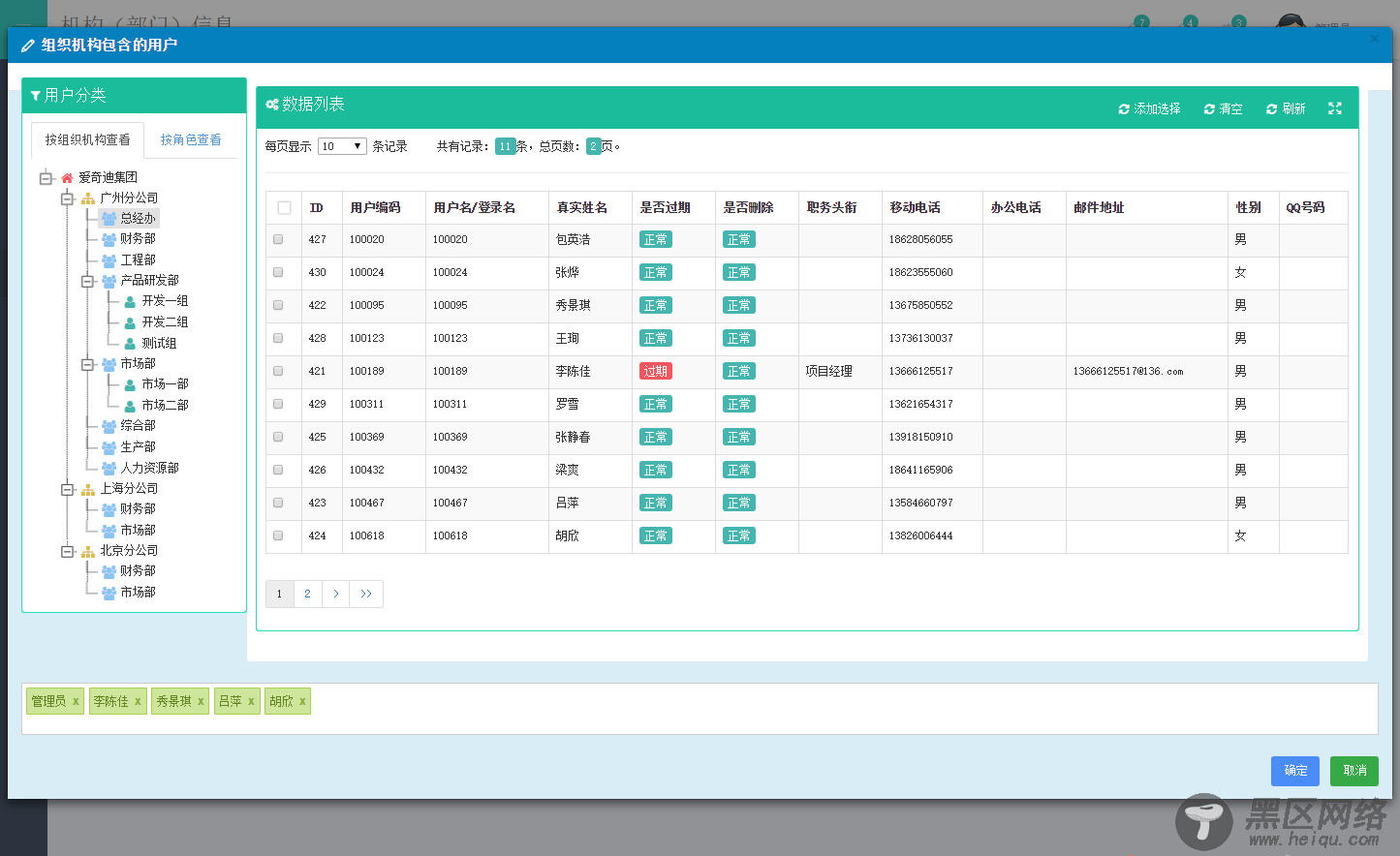Click the organization icon beside 北京分公司
Image resolution: width=1400 pixels, height=856 pixels.
coord(88,551)
